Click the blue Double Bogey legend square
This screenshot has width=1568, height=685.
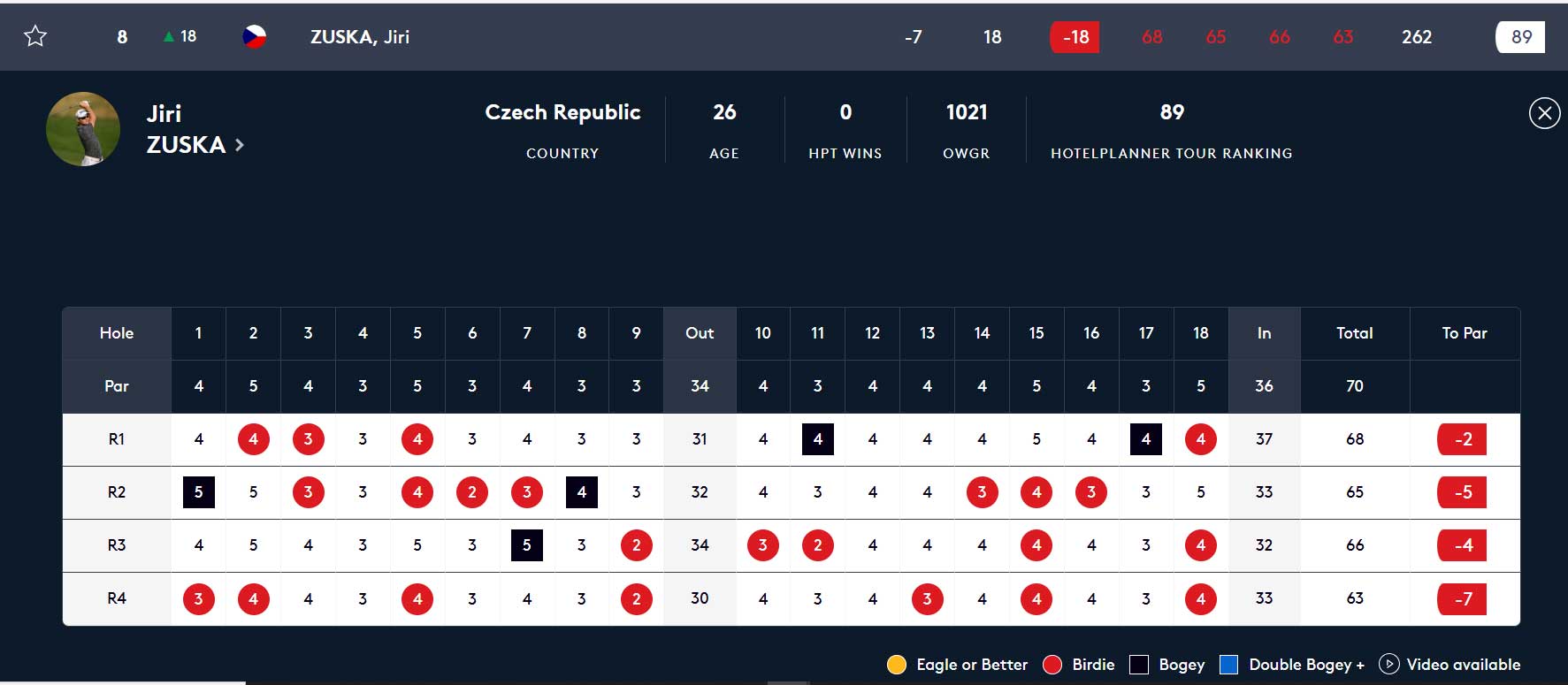1228,665
